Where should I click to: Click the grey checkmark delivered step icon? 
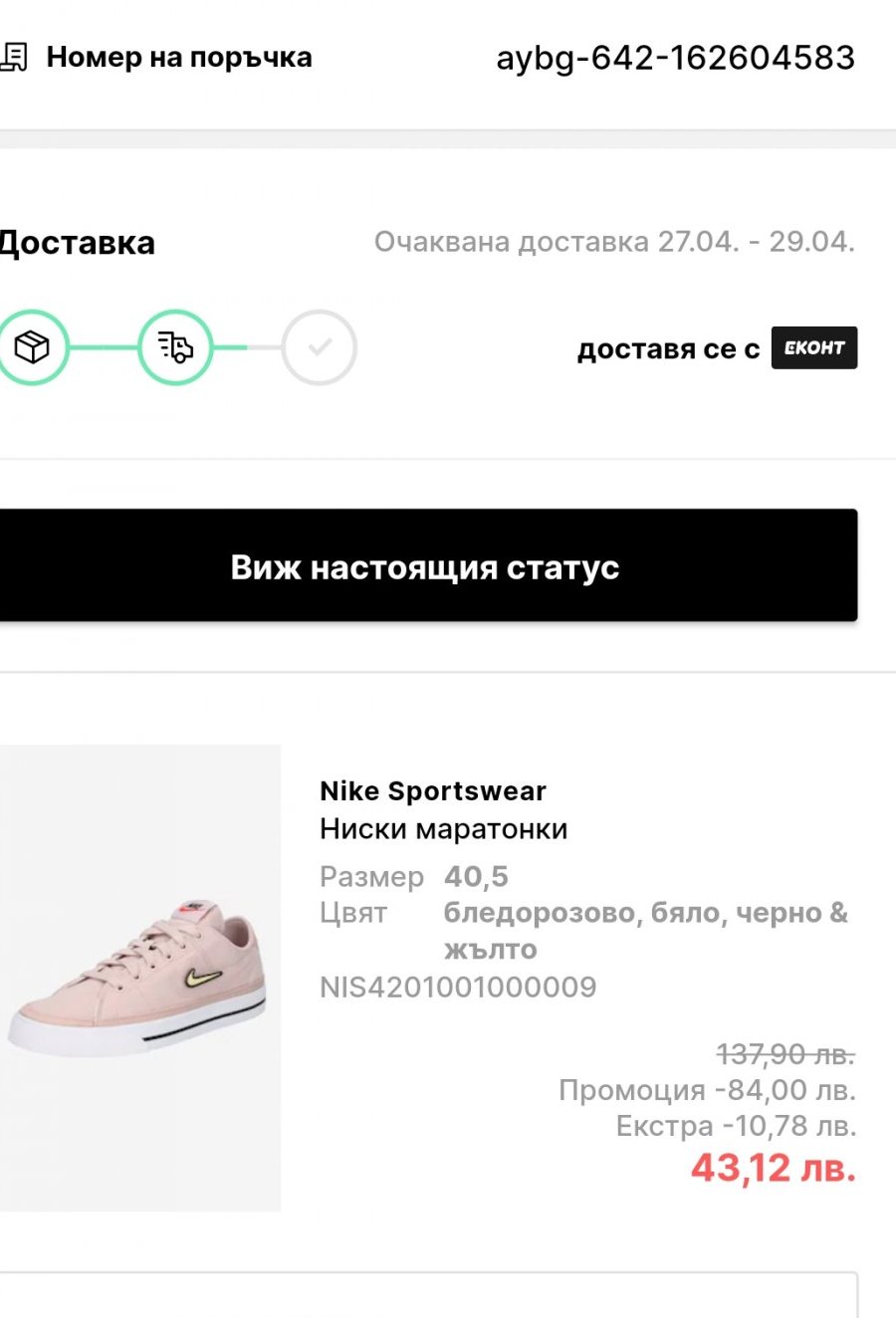point(319,347)
